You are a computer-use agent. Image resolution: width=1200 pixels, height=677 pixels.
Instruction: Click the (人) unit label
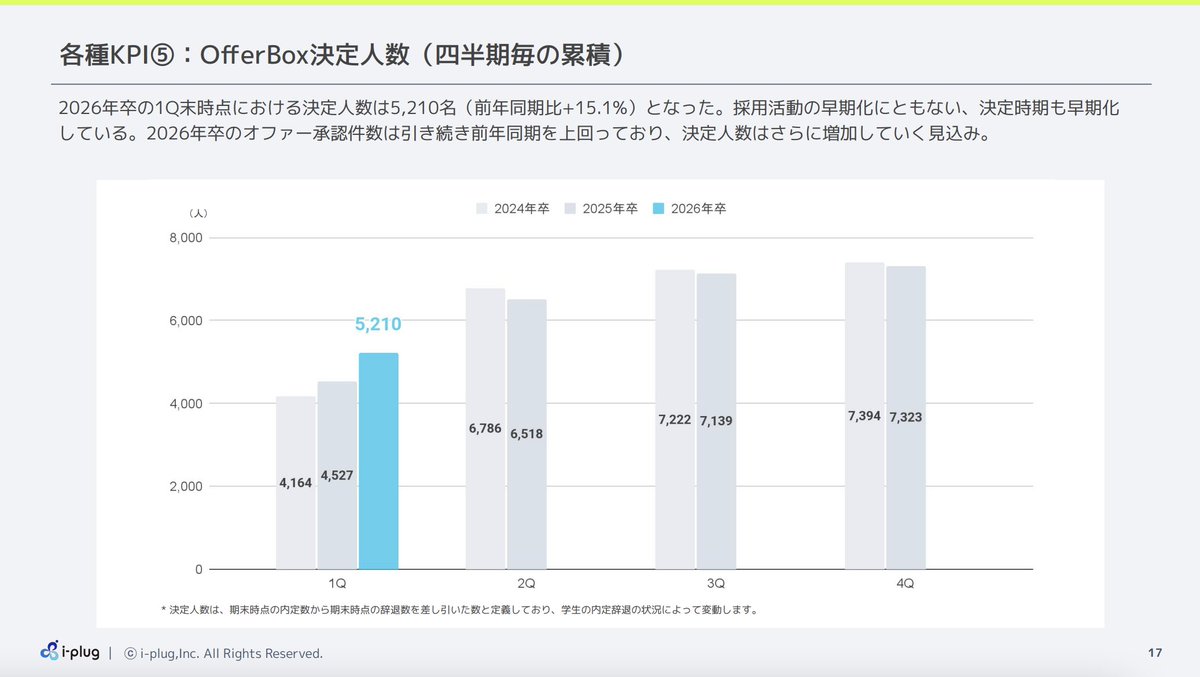pos(198,213)
